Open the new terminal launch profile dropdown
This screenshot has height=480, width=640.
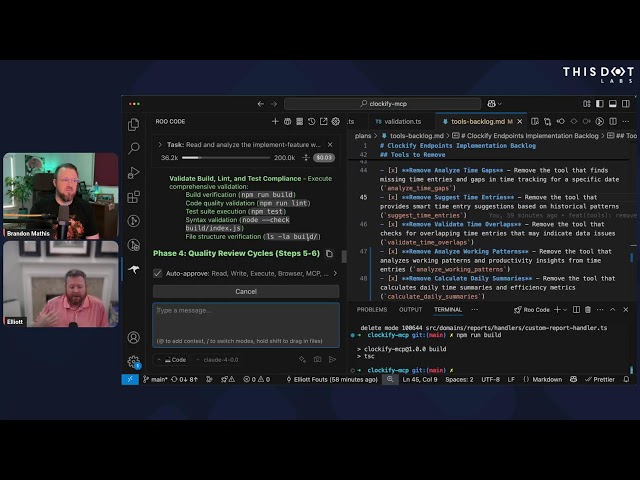click(565, 310)
